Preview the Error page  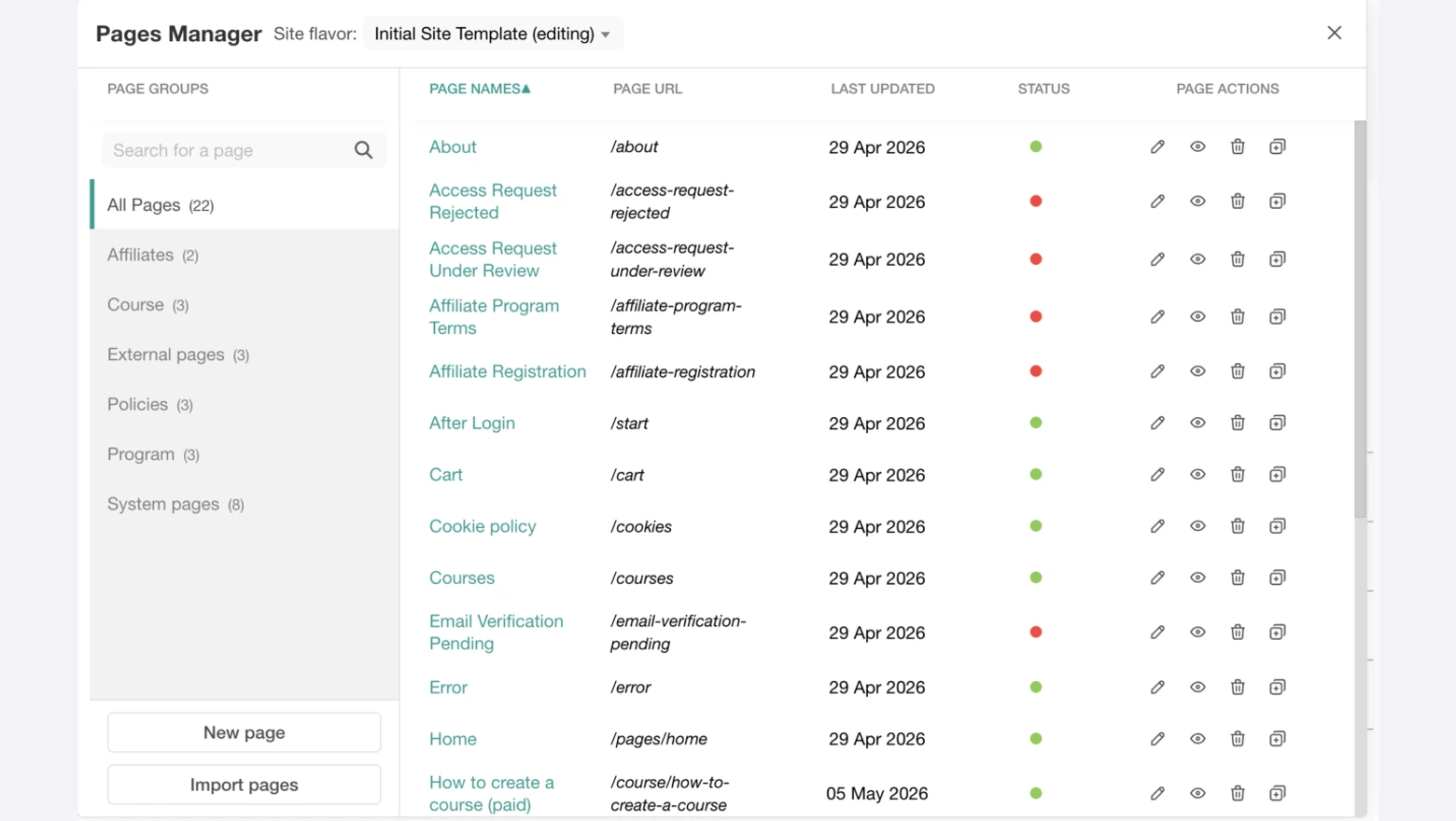pos(1197,688)
